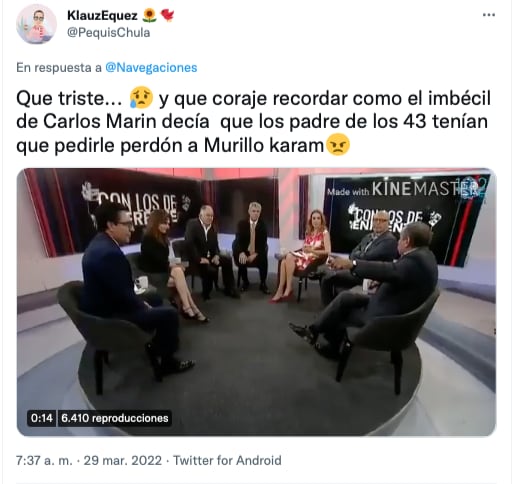
Task: Open the 7:37 a. m. timestamp link
Action: [44, 460]
